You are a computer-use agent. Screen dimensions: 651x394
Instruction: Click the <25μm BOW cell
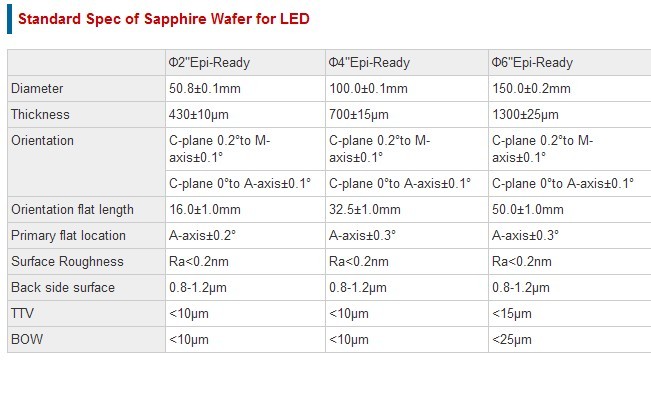[512, 340]
